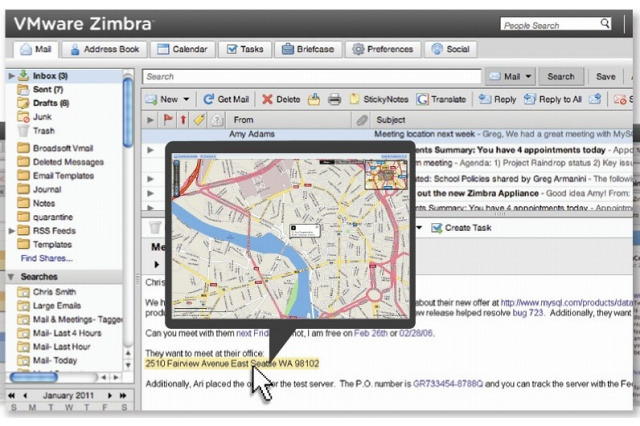
Task: Click the folder pane horizontal scrollbar
Action: [x=33, y=377]
